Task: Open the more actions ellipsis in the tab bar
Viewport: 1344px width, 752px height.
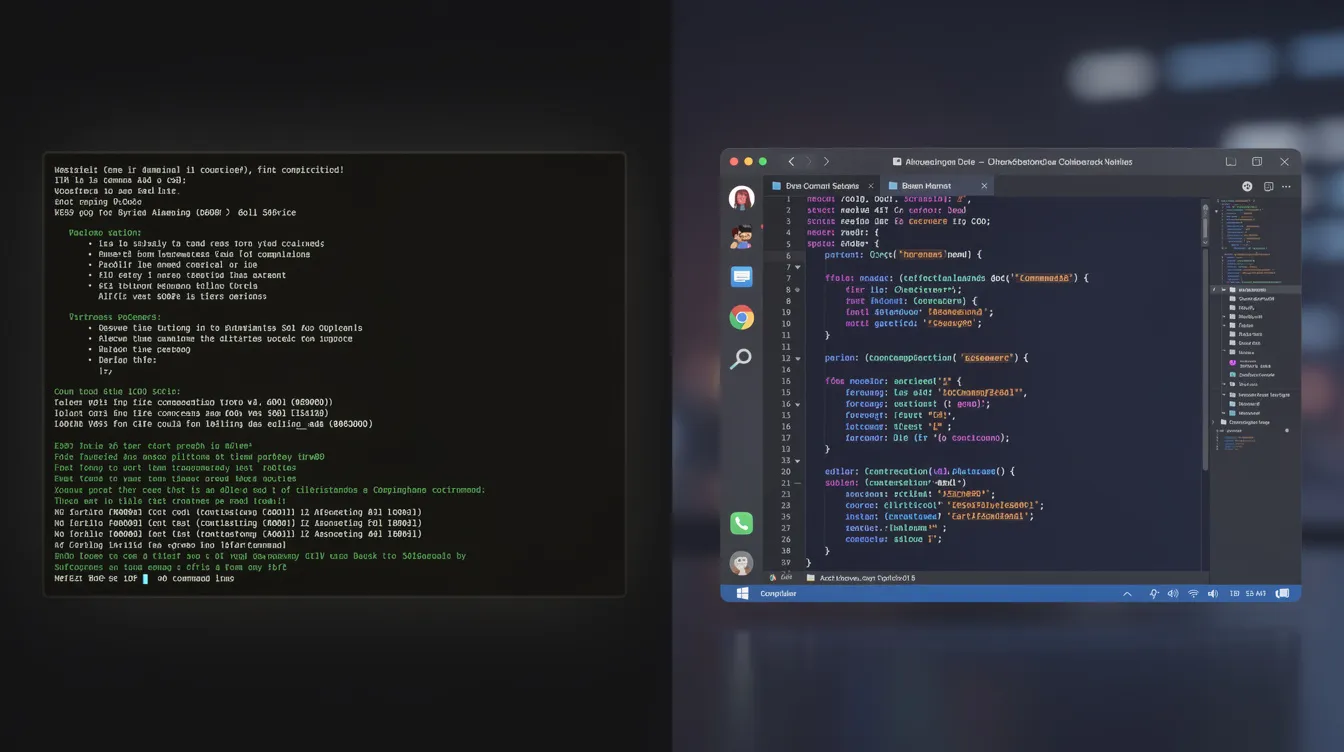Action: click(x=1287, y=186)
